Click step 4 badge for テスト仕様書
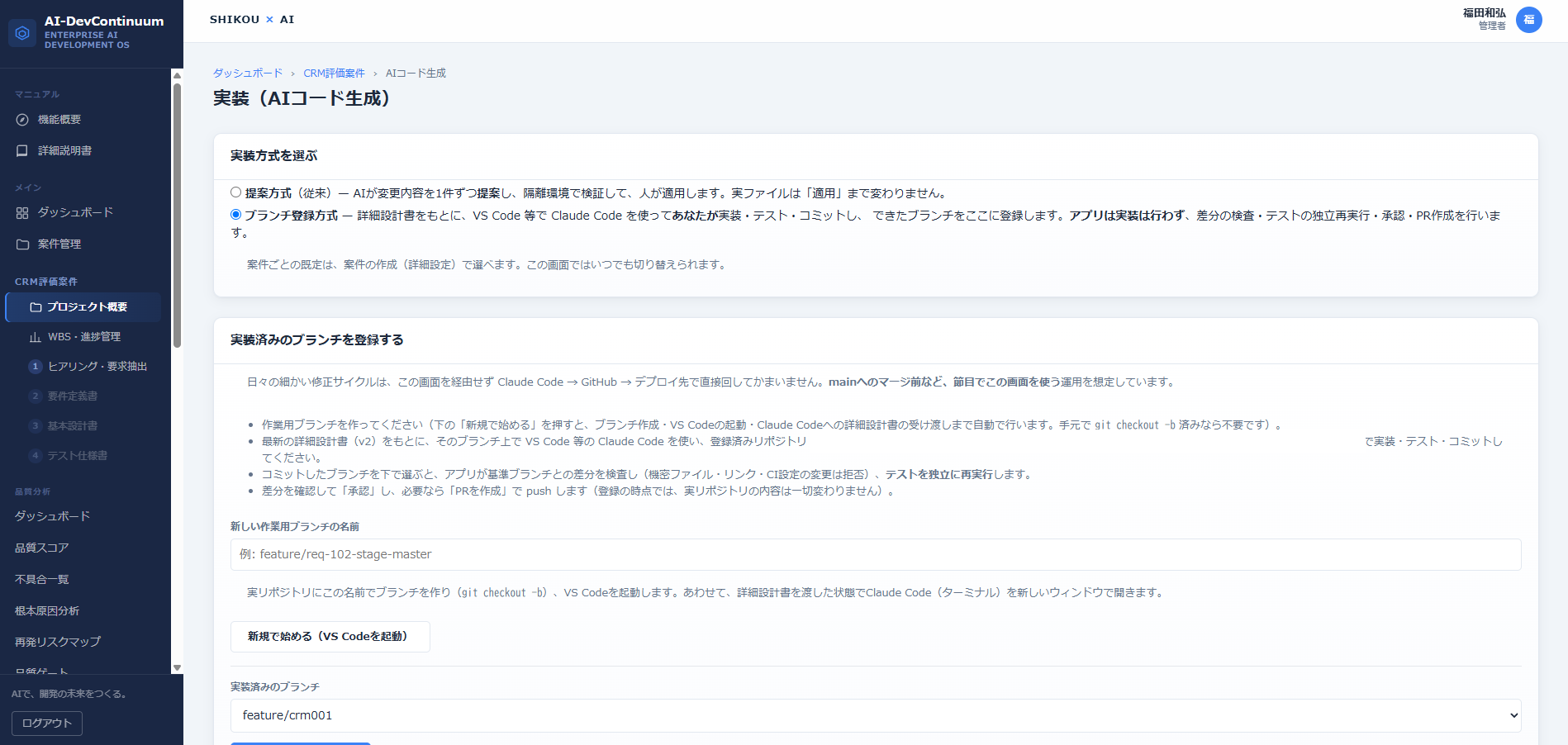The image size is (1568, 745). coord(36,456)
